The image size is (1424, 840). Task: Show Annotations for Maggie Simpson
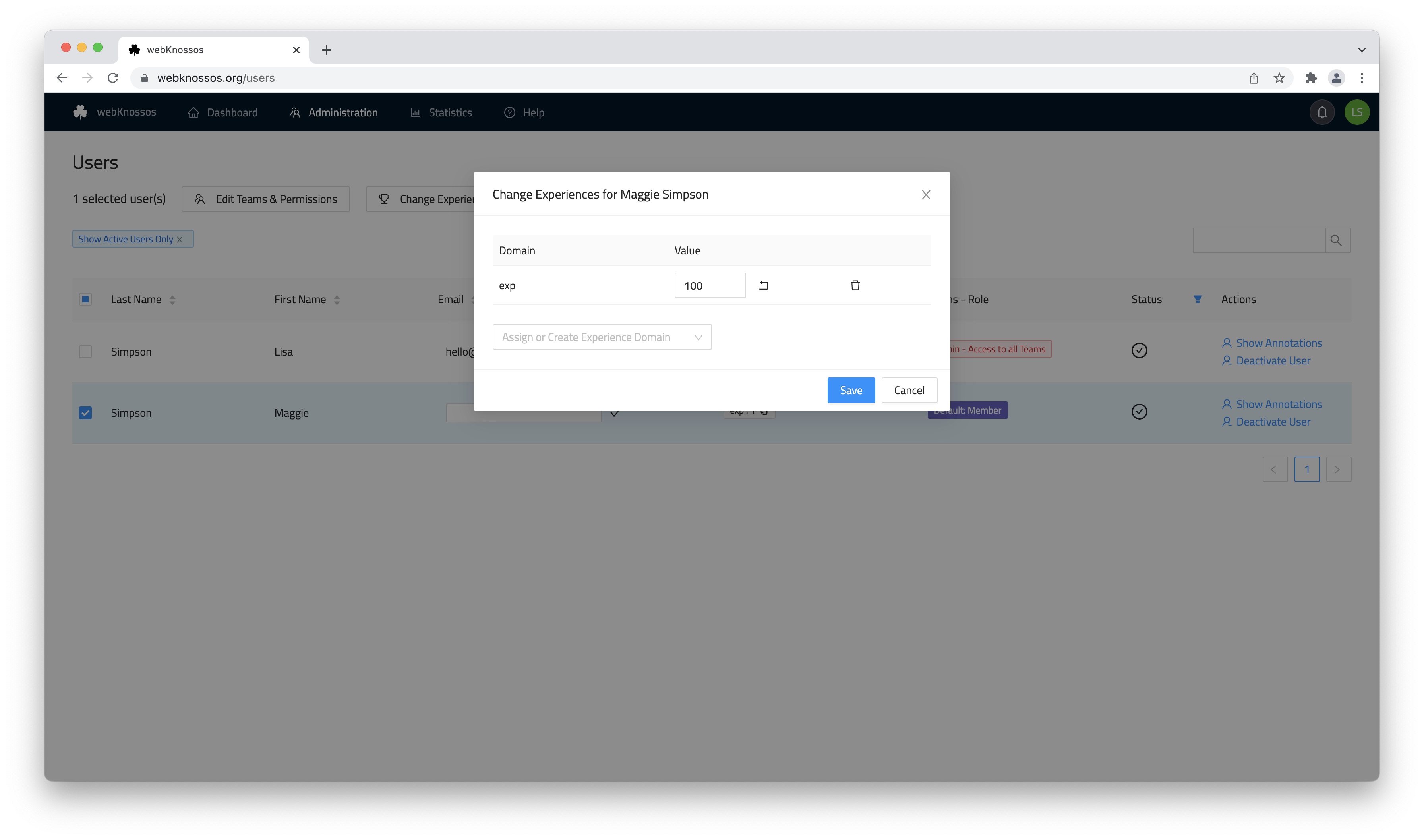1272,404
